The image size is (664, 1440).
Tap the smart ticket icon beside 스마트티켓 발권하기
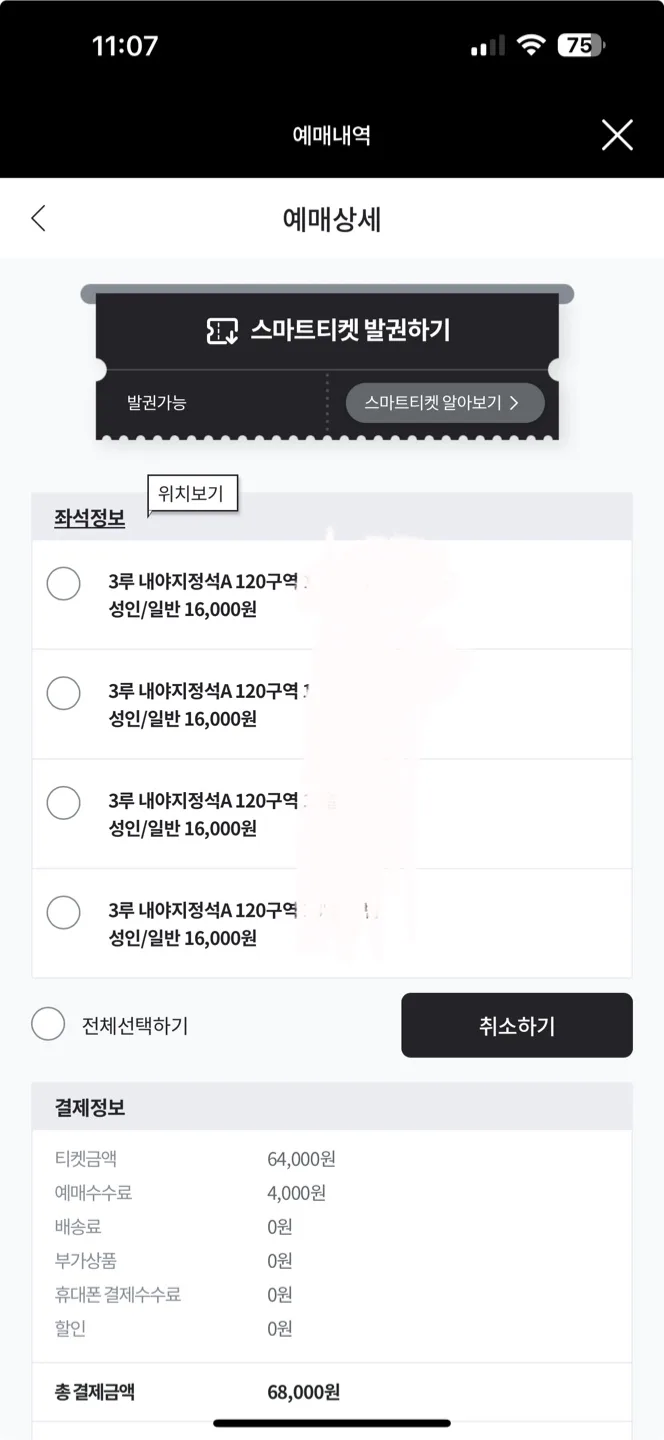(x=222, y=331)
